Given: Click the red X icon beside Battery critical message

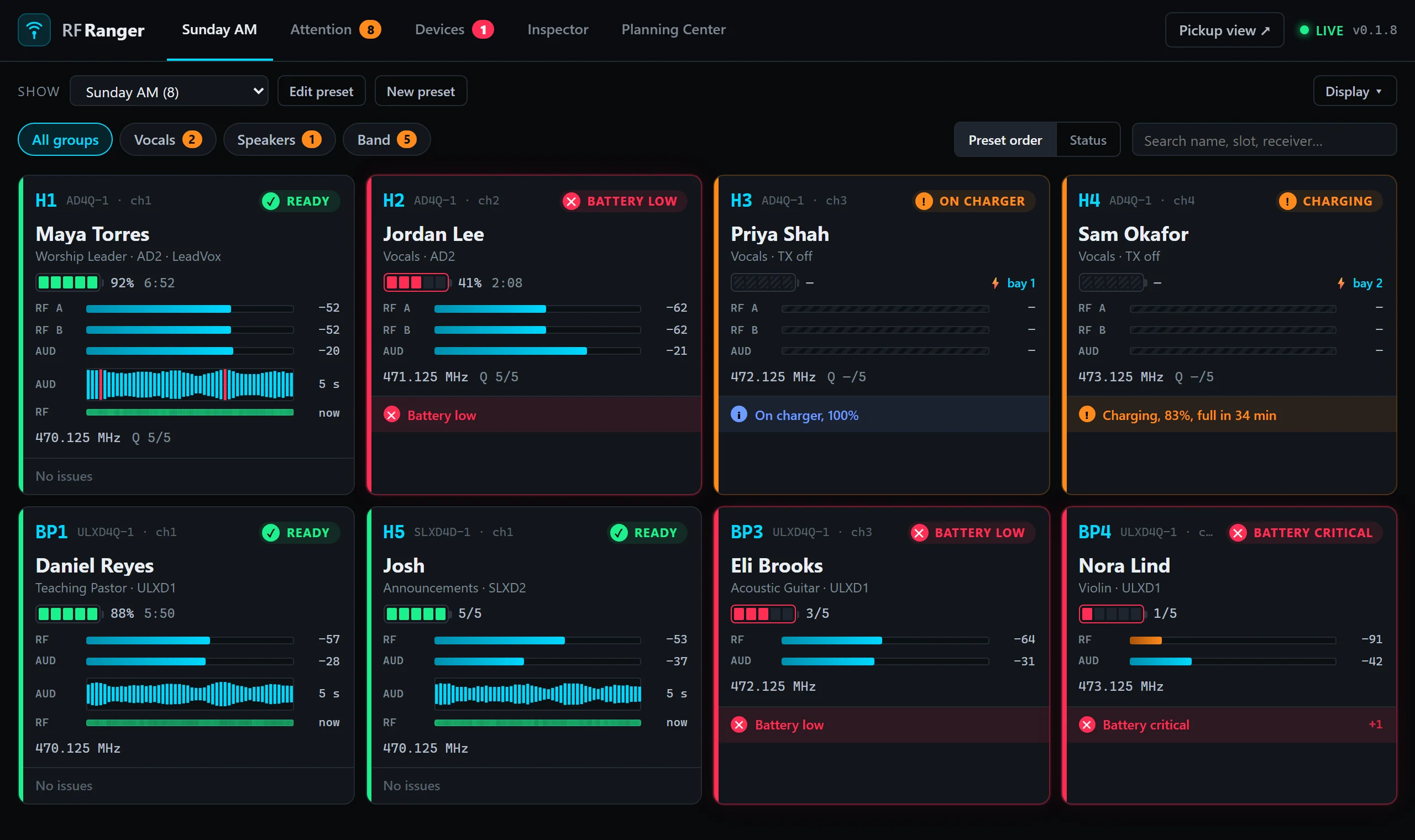Looking at the screenshot, I should [1086, 725].
